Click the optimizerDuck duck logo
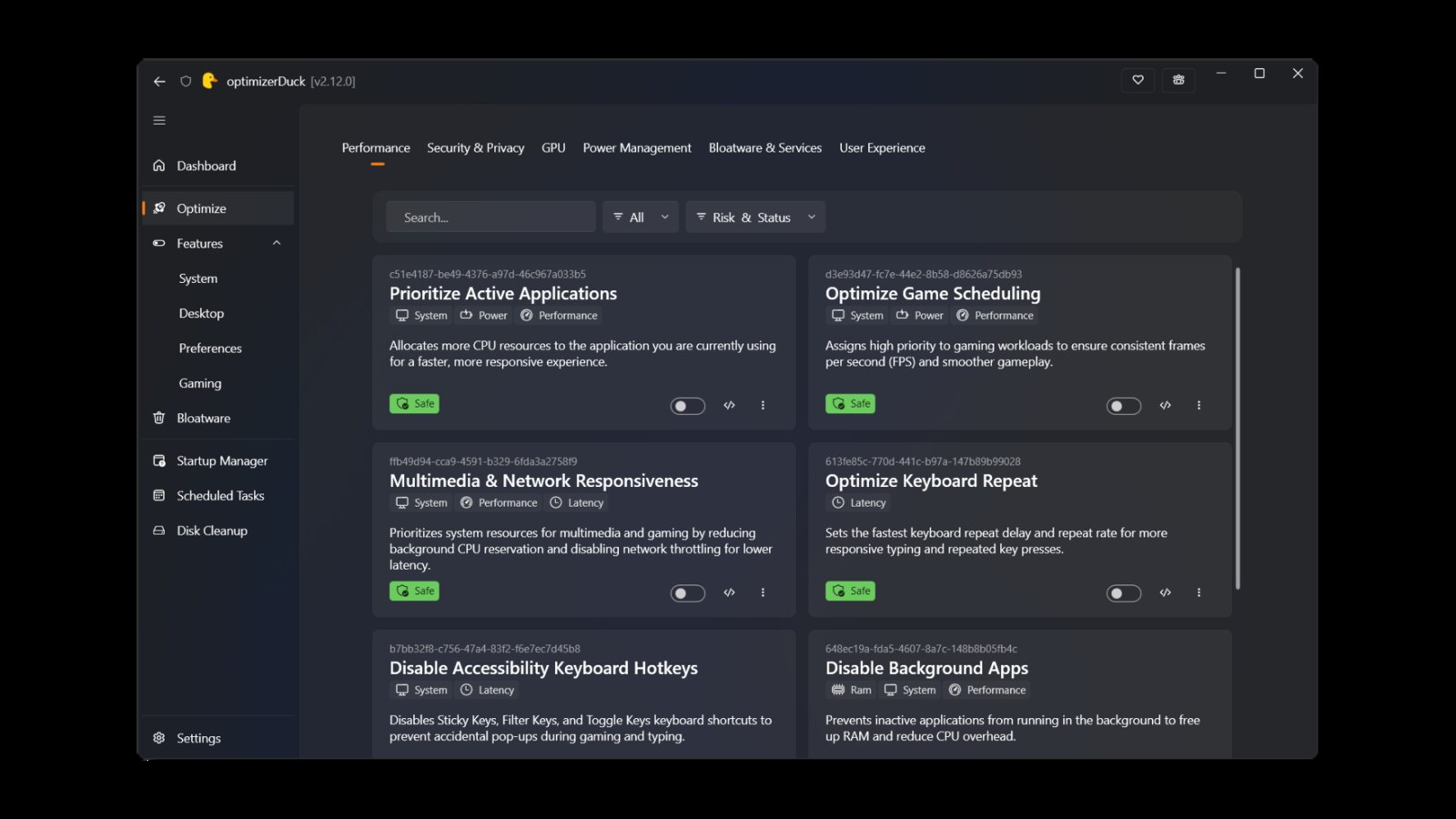This screenshot has height=819, width=1456. pos(209,81)
